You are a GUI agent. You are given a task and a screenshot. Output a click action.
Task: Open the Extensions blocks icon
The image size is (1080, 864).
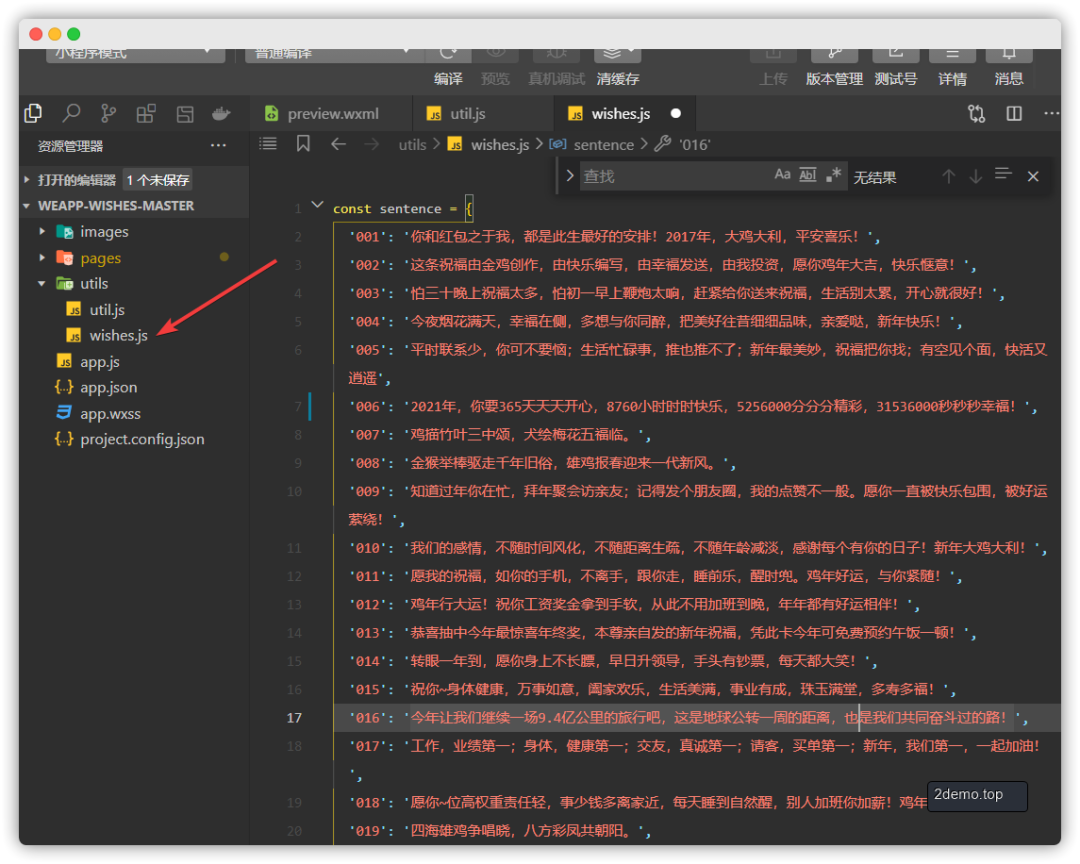[146, 113]
